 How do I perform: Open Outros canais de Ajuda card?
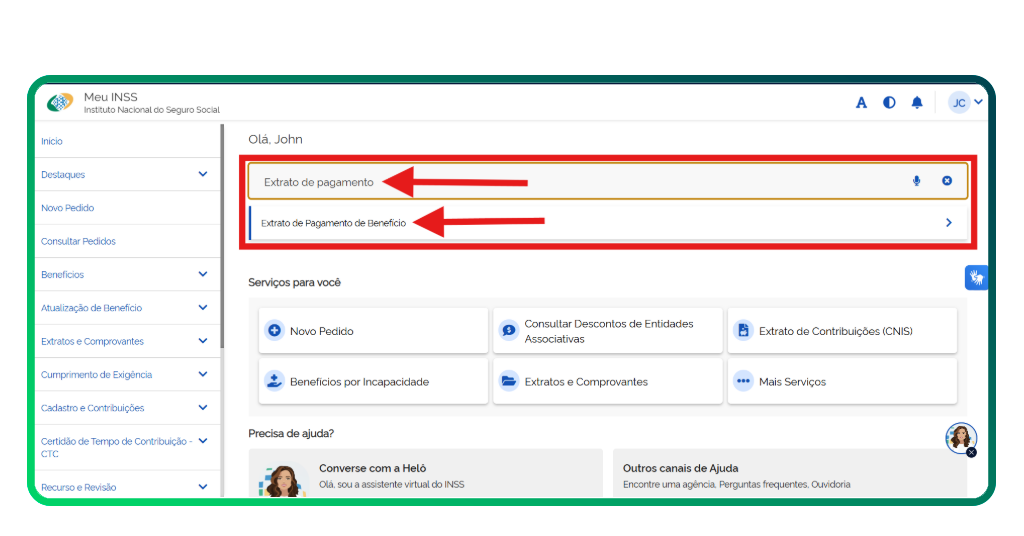pyautogui.click(x=790, y=473)
